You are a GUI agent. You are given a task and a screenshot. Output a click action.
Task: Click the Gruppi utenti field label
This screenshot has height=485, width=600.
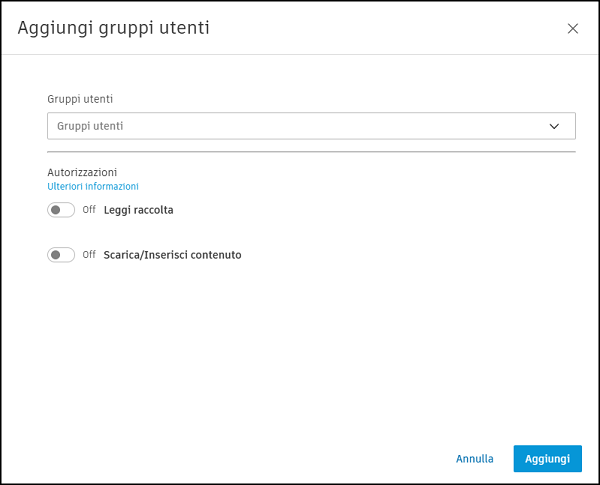pos(80,100)
